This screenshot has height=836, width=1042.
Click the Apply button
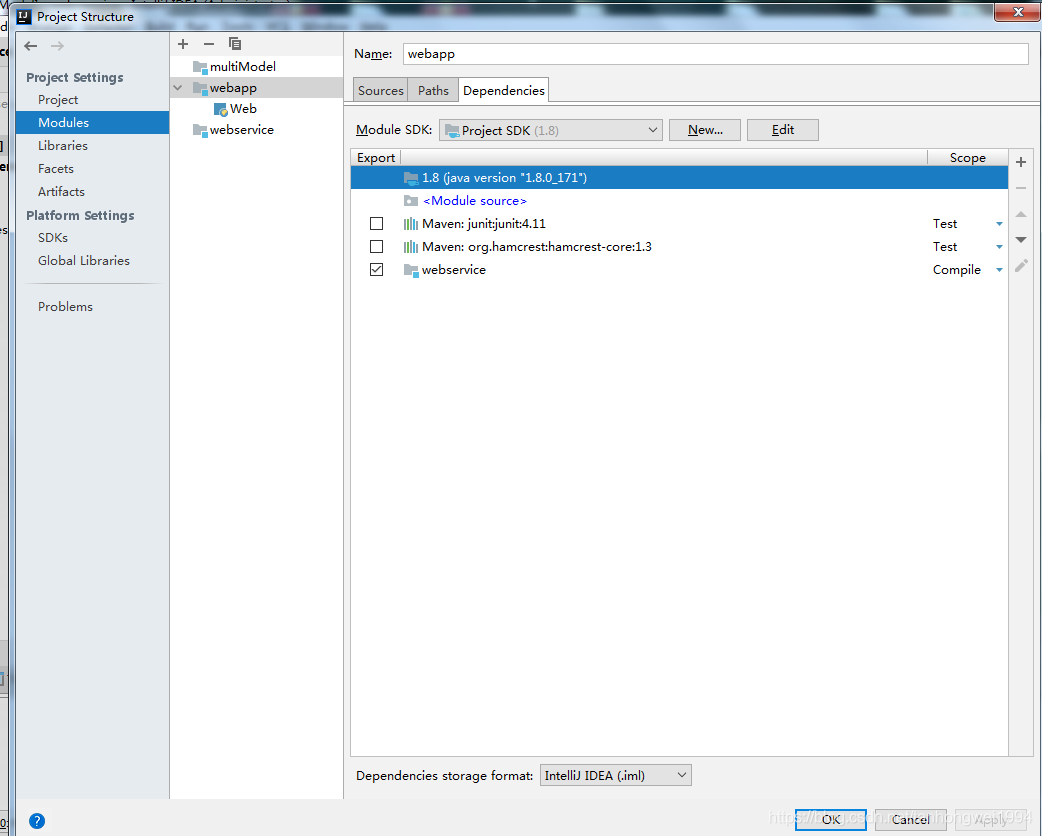tap(990, 819)
